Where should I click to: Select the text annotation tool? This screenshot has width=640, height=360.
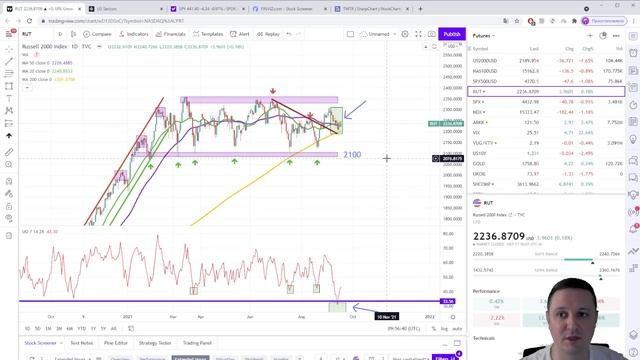coord(9,98)
